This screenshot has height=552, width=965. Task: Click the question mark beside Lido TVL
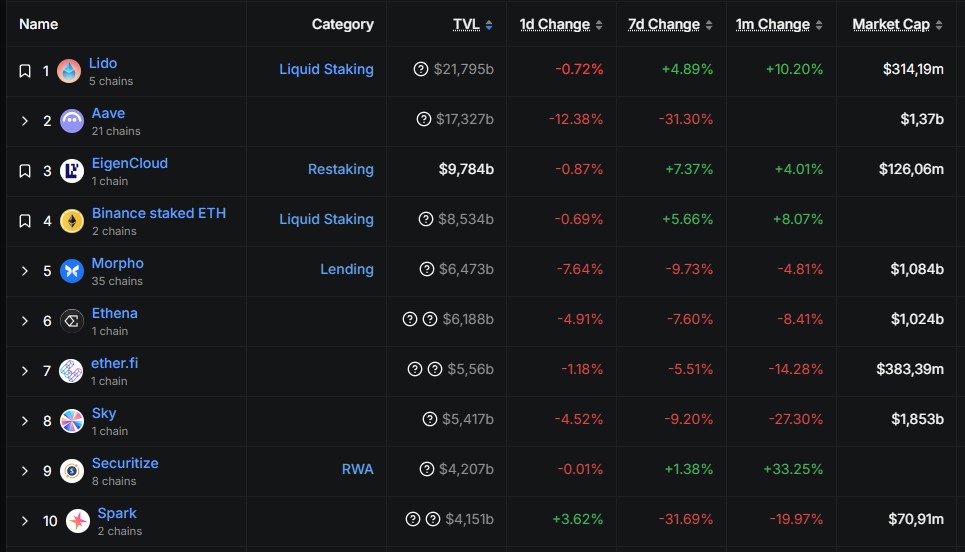[421, 70]
